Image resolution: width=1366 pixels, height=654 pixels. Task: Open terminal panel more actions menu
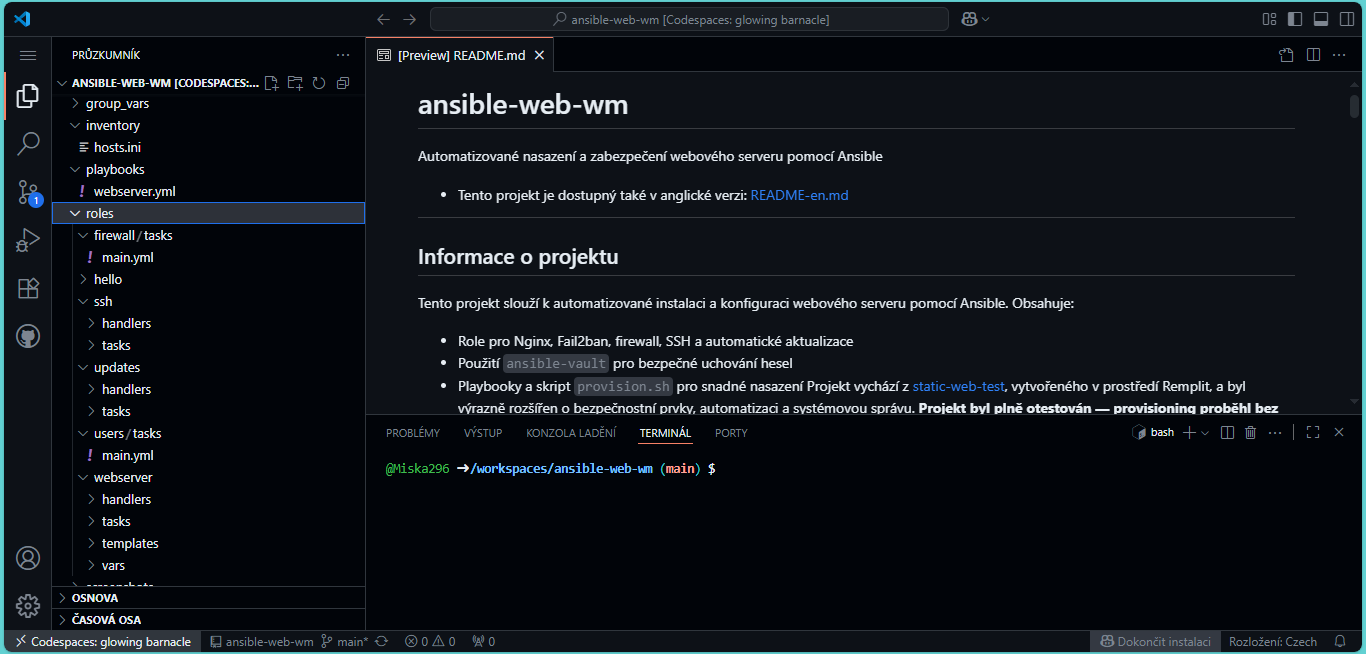pyautogui.click(x=1275, y=432)
